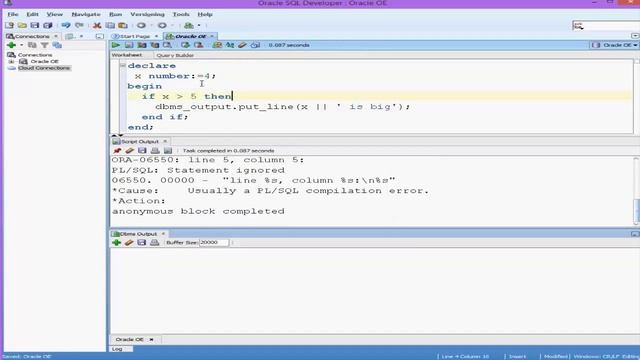Screen dimensions: 640x360
Task: Click the Open folder icon in main toolbar
Action: pyautogui.click(x=22, y=25)
